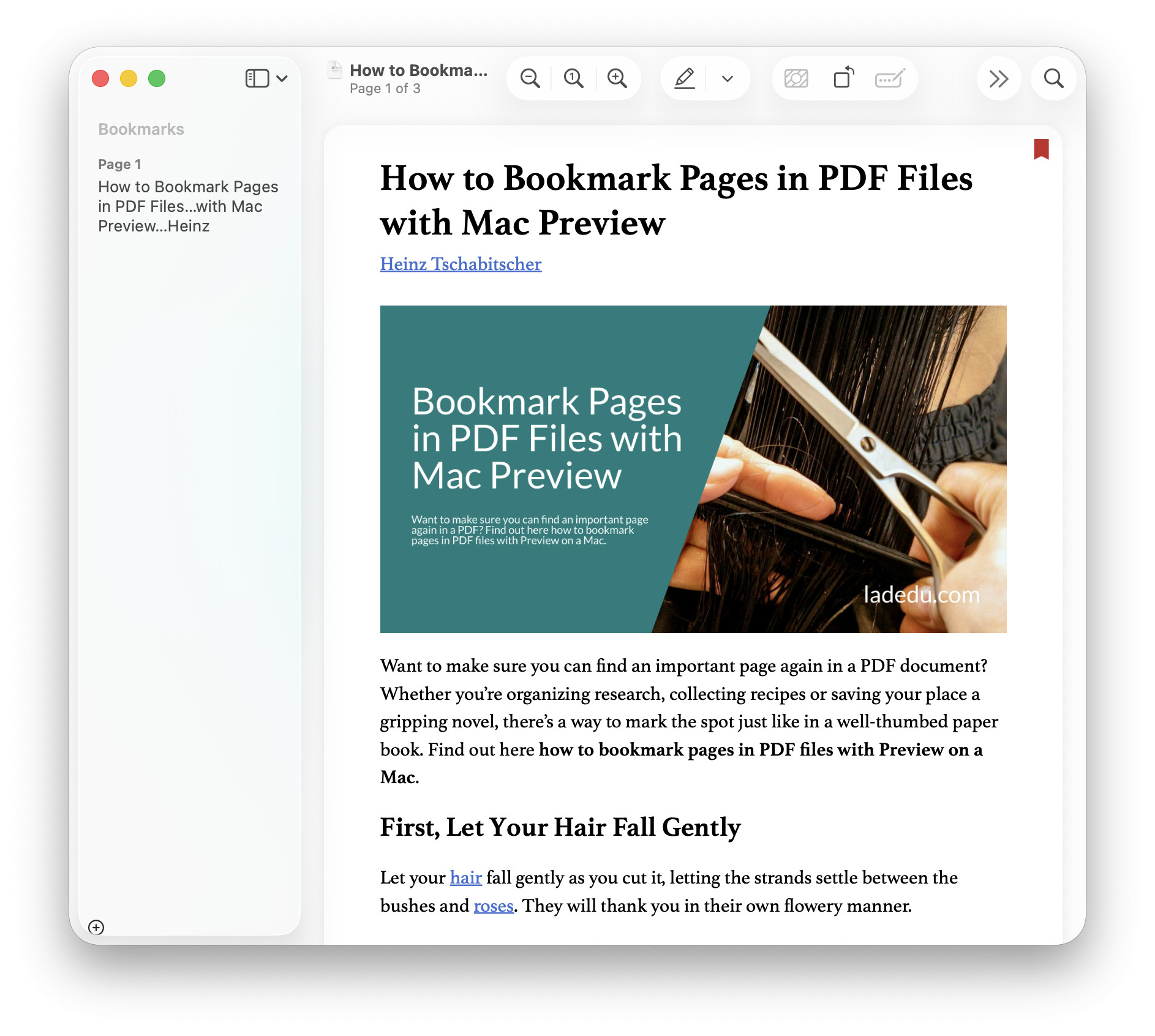The width and height of the screenshot is (1155, 1036).
Task: Click the Bookmarks sidebar heading
Action: point(141,129)
